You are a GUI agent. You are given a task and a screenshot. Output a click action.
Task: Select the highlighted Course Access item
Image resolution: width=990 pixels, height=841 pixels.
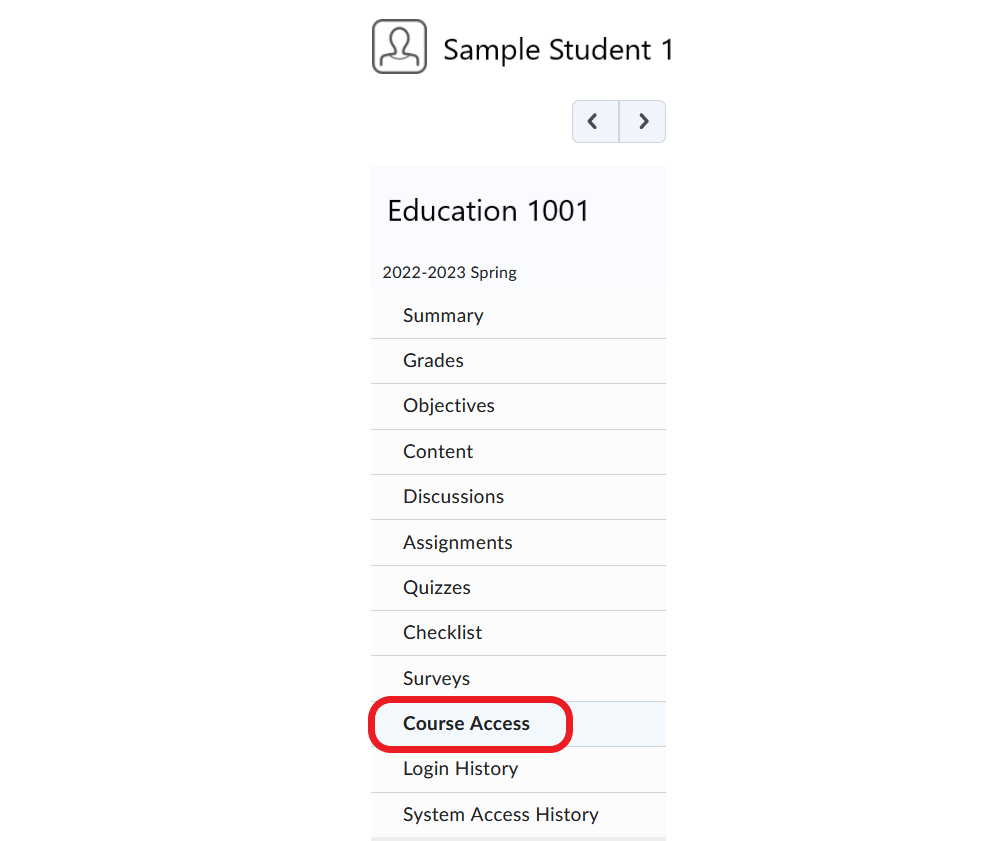click(518, 724)
